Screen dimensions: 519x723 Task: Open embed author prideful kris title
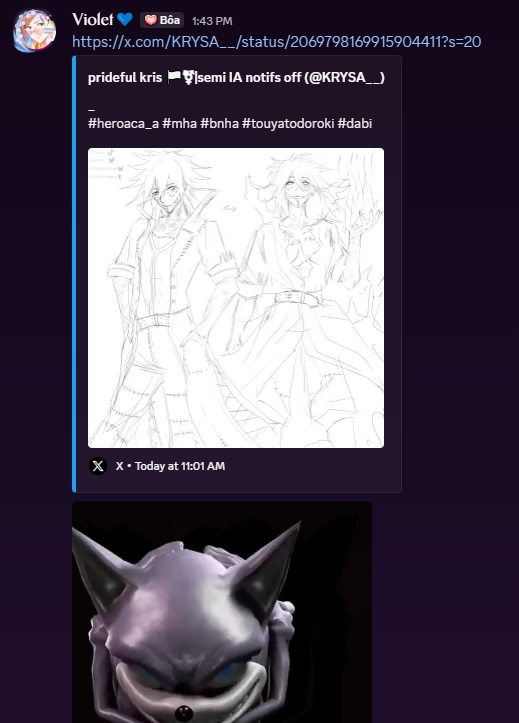coord(236,77)
